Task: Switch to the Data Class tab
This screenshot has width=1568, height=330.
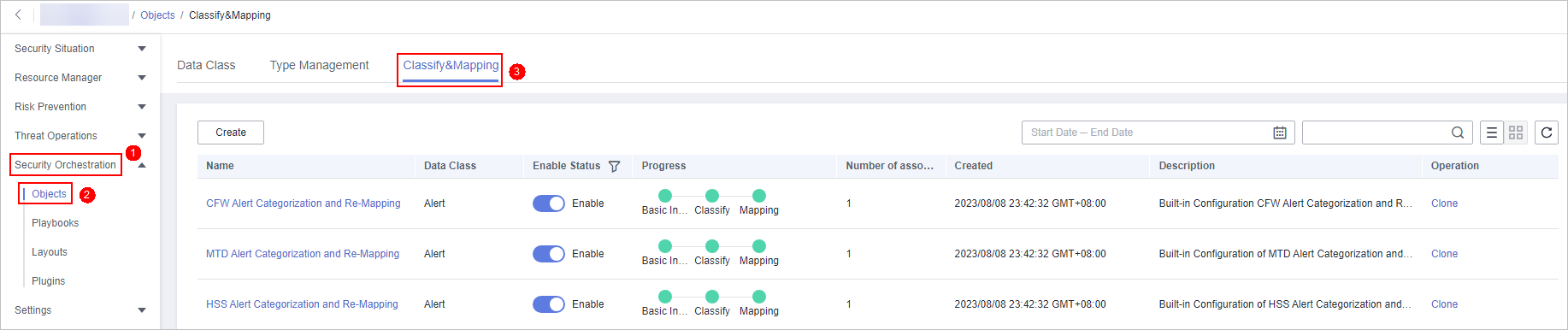Action: tap(206, 65)
